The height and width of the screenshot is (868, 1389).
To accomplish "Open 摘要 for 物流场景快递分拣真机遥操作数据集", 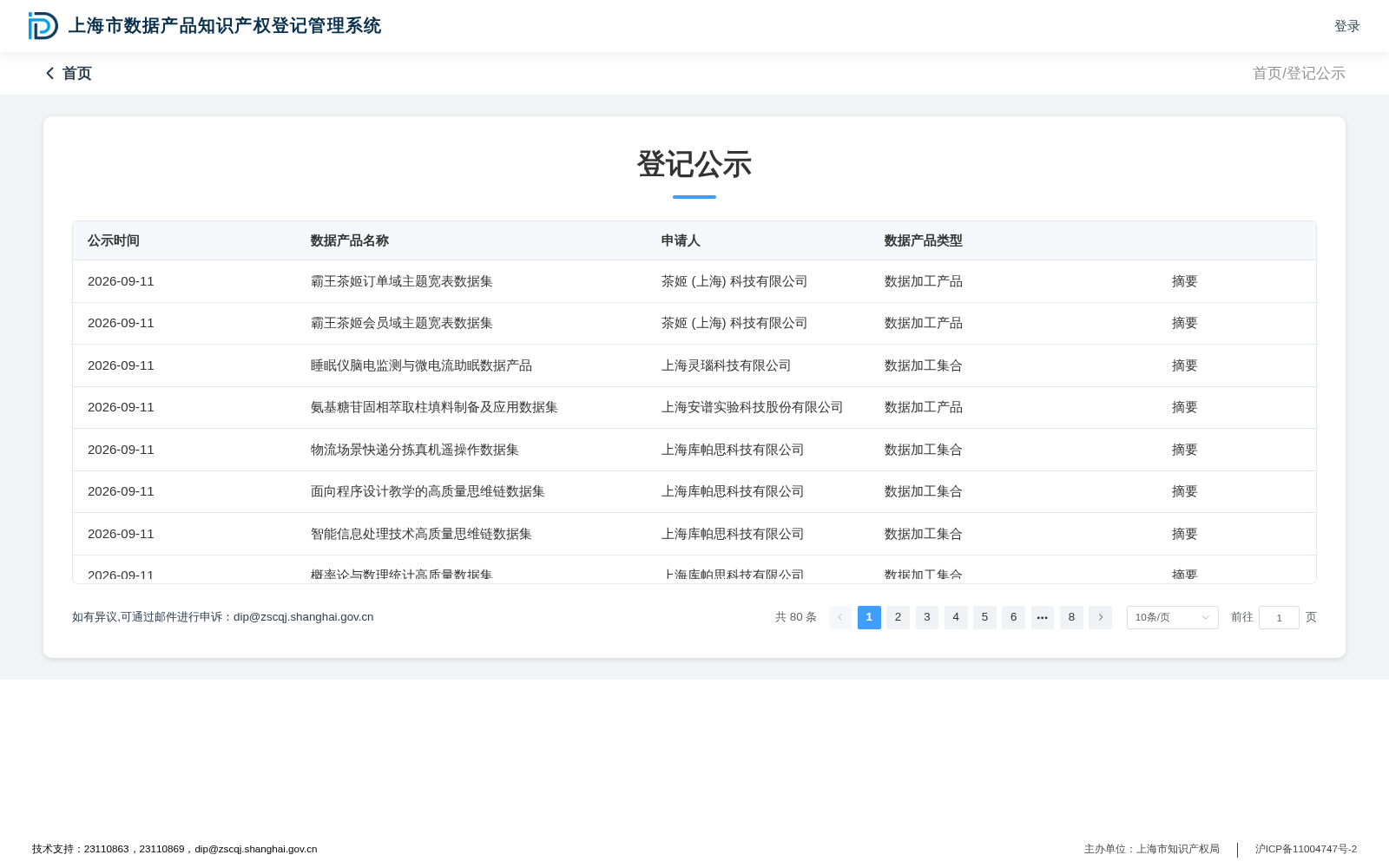I will click(x=1184, y=450).
